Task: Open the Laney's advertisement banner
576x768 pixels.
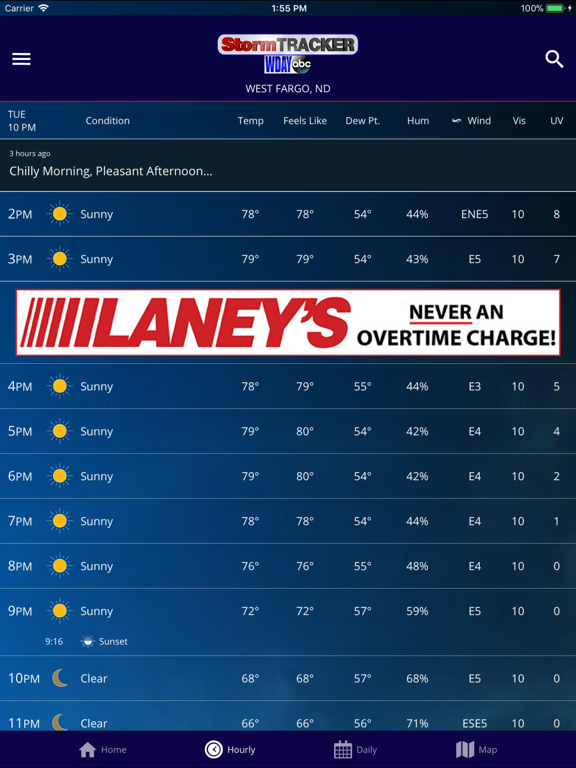Action: click(288, 322)
